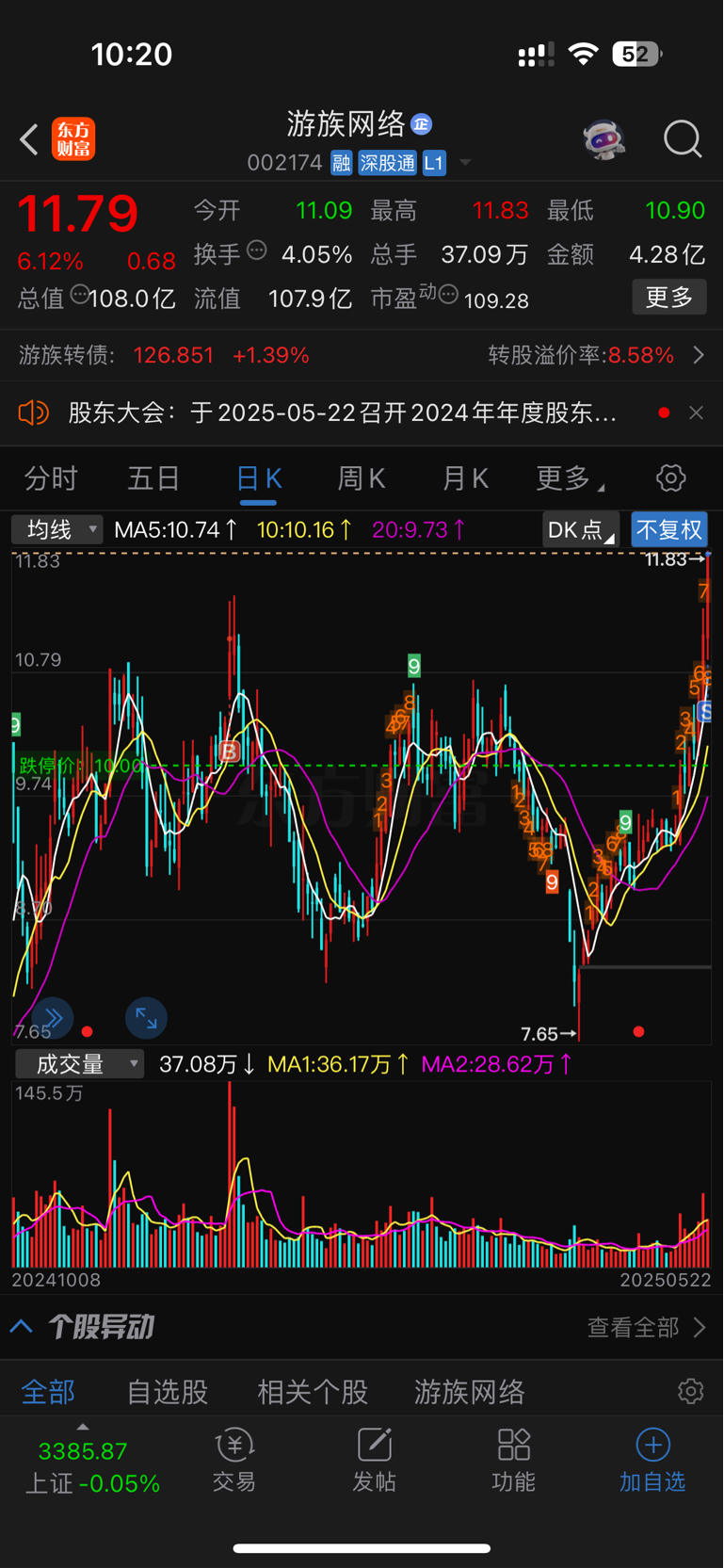Tap the 20241008 start date label
This screenshot has height=1568, width=724.
[56, 1280]
